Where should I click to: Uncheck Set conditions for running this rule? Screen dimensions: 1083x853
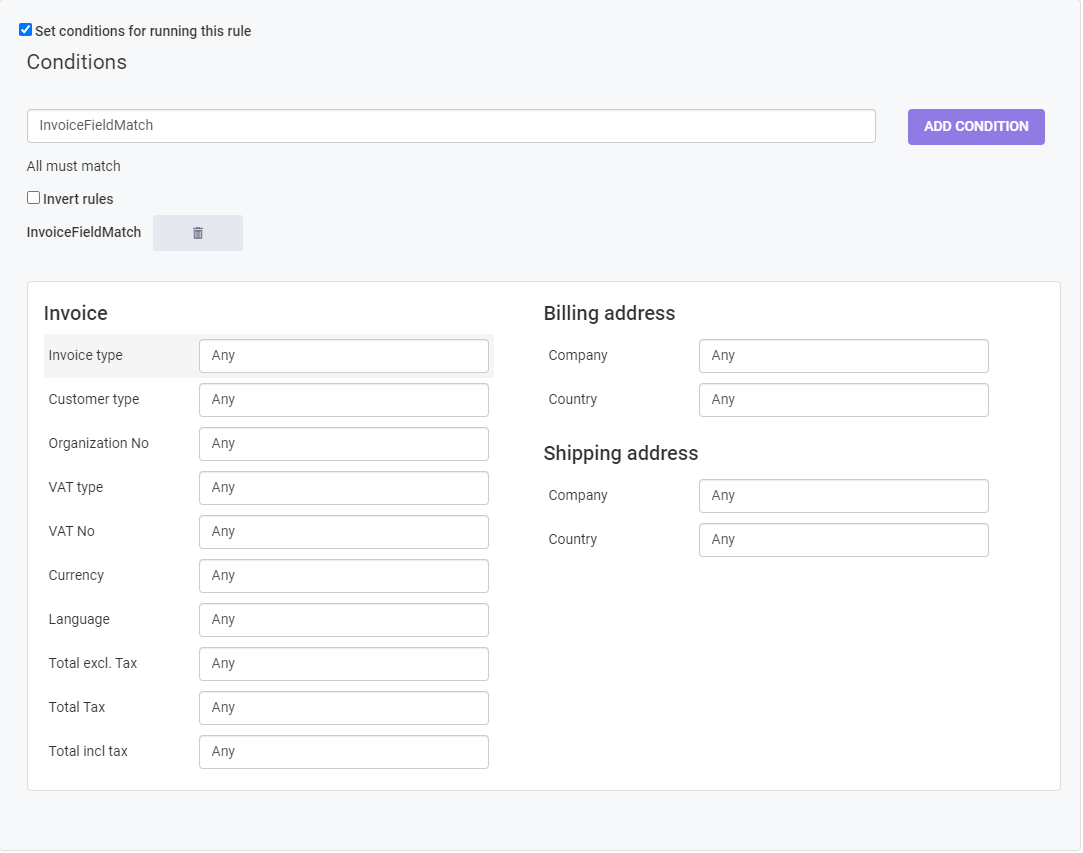26,30
